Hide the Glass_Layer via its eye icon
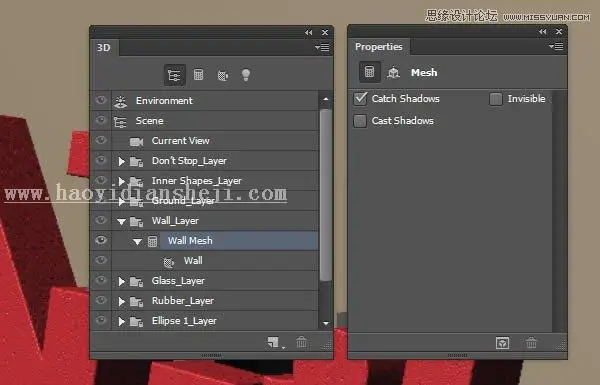Screen dimensions: 600x385 pyautogui.click(x=101, y=280)
